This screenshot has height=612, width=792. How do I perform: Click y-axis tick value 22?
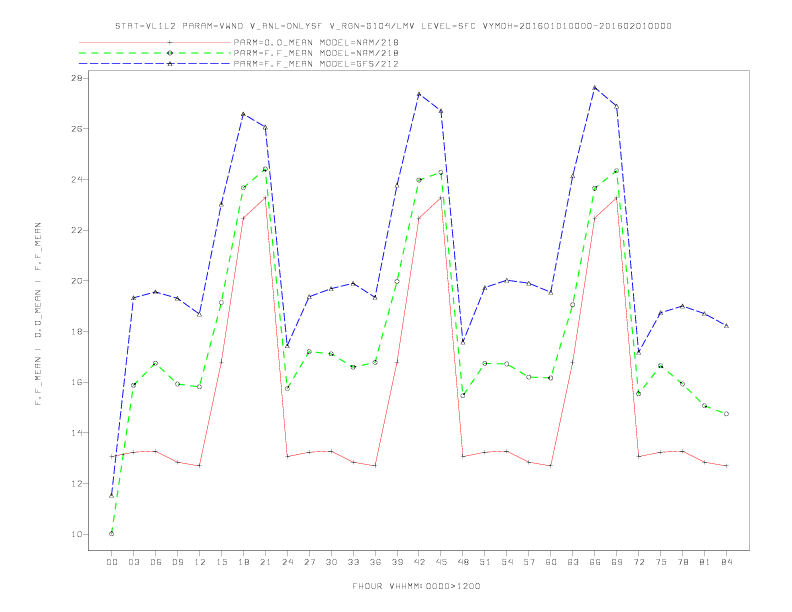click(77, 230)
